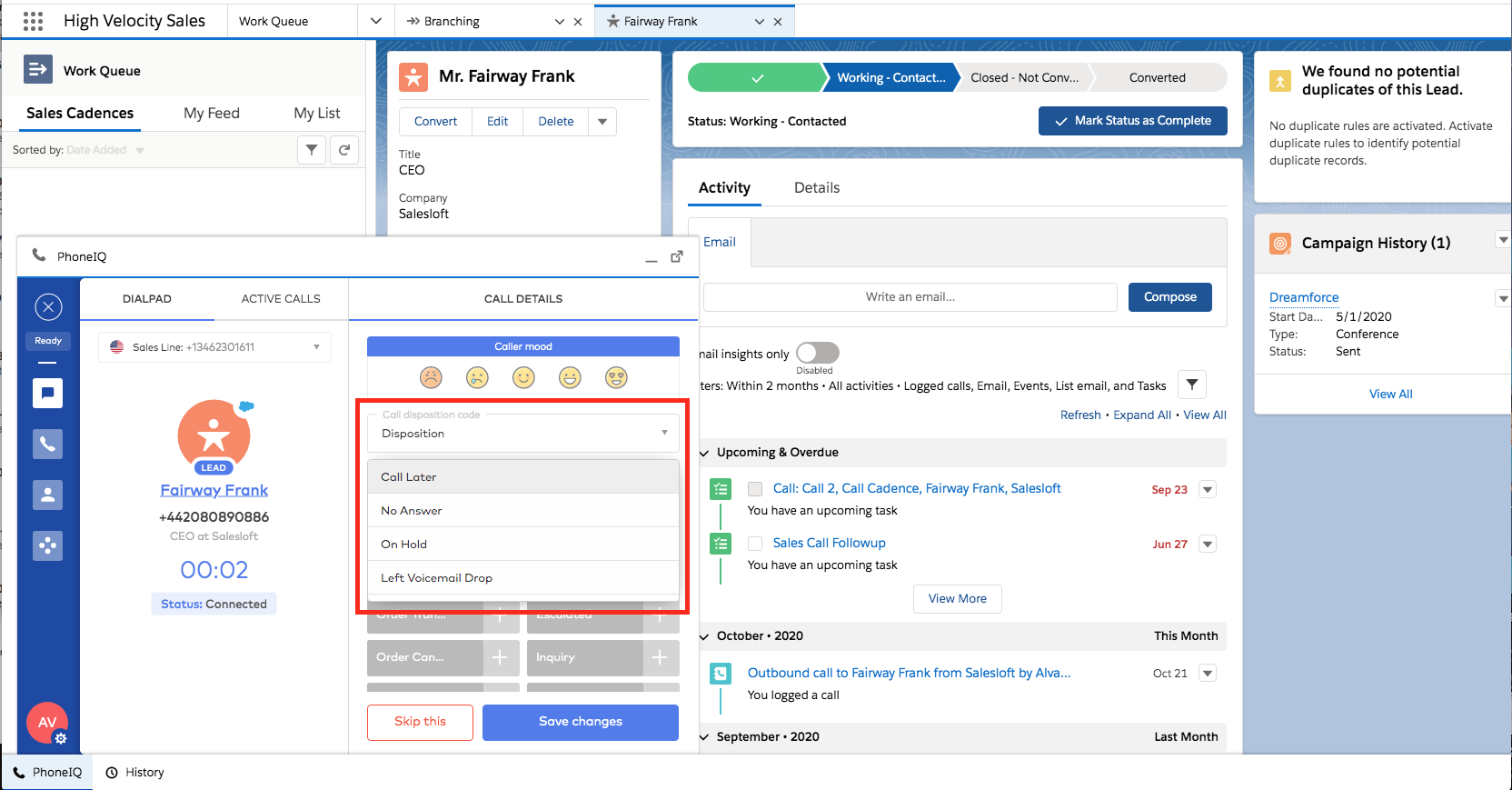The width and height of the screenshot is (1512, 790).
Task: Open History in the utility bar
Action: pyautogui.click(x=135, y=773)
